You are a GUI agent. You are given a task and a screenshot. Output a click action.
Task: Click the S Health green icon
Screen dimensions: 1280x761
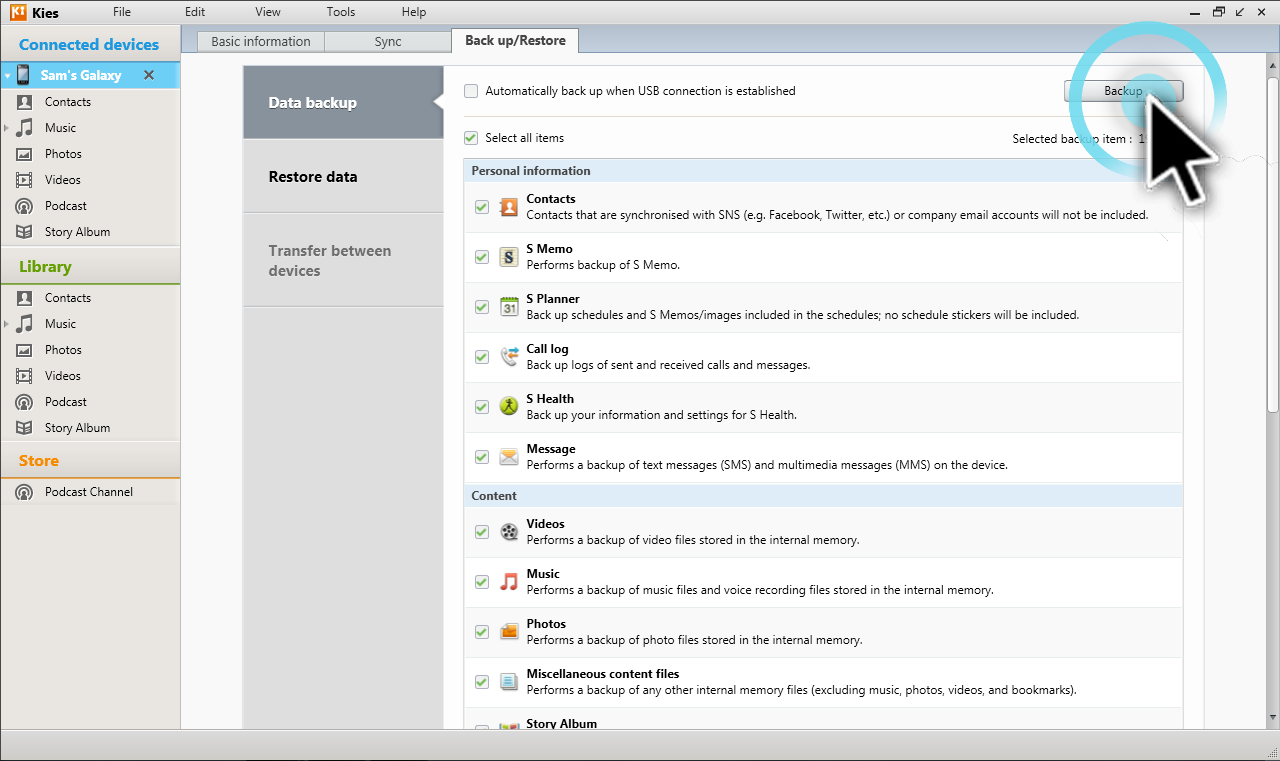tap(509, 407)
